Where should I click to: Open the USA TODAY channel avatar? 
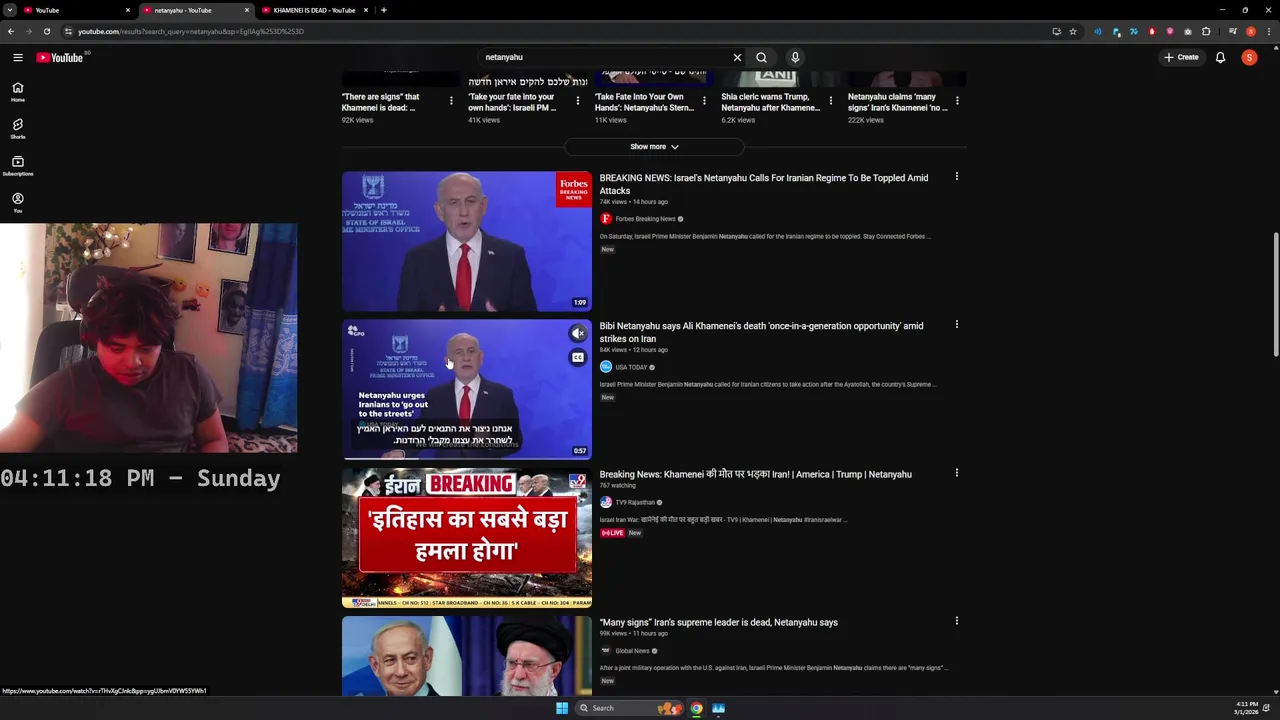tap(605, 367)
